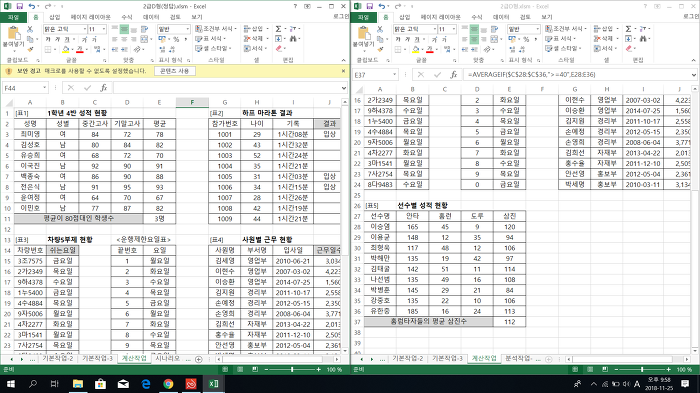Increase decimal places in left Excel window
Image resolution: width=700 pixels, height=393 pixels.
point(162,49)
